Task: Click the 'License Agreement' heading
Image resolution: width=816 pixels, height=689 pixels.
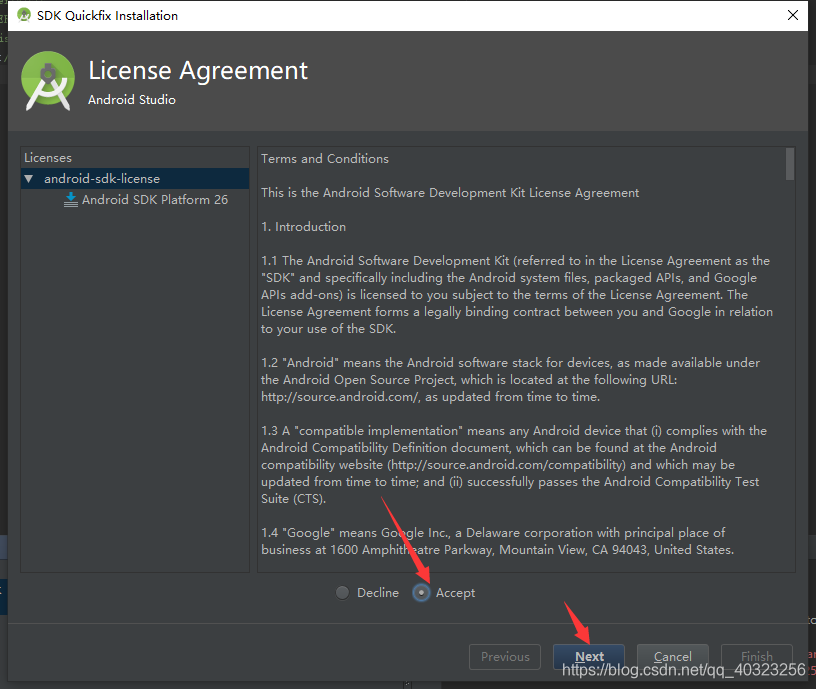Action: [198, 70]
